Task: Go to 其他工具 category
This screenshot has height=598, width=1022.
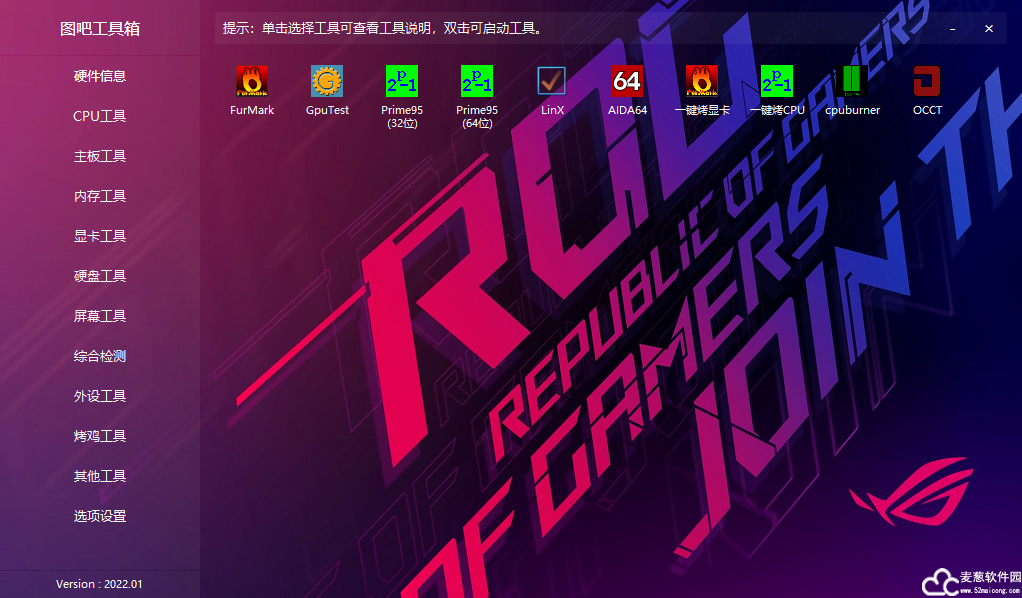Action: tap(100, 476)
